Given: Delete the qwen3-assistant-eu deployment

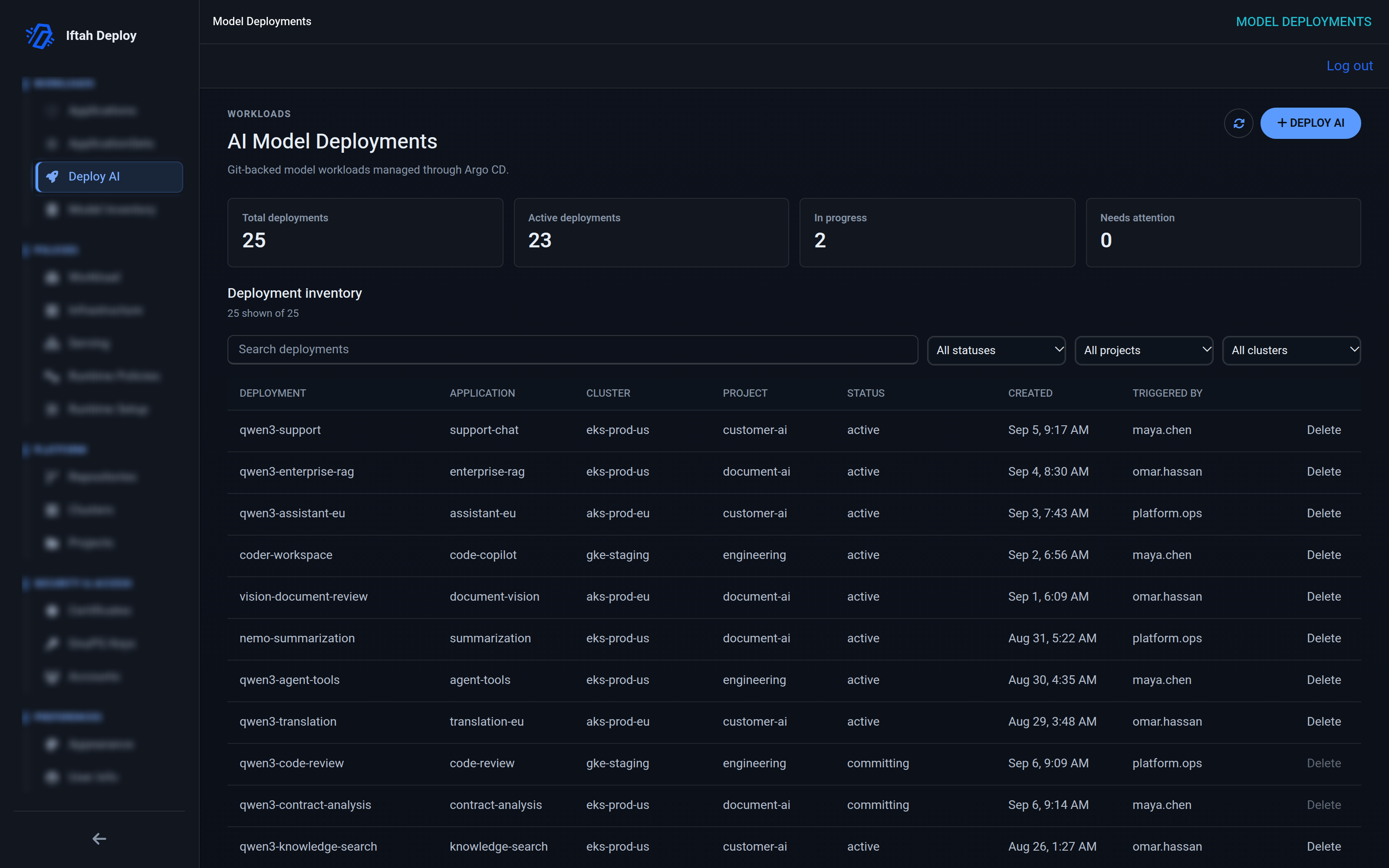Looking at the screenshot, I should pyautogui.click(x=1323, y=513).
